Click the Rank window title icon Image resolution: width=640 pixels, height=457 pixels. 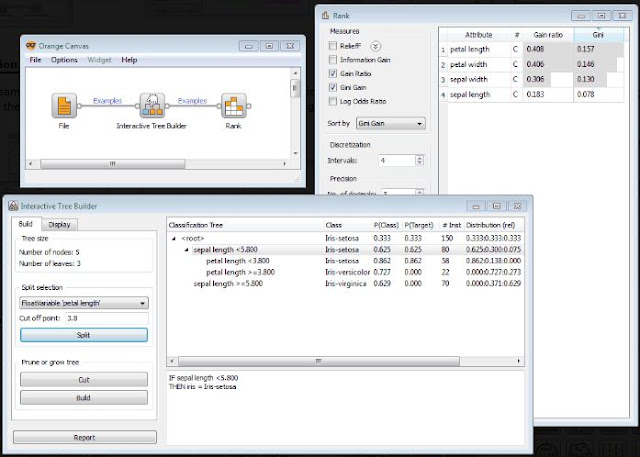click(x=325, y=16)
